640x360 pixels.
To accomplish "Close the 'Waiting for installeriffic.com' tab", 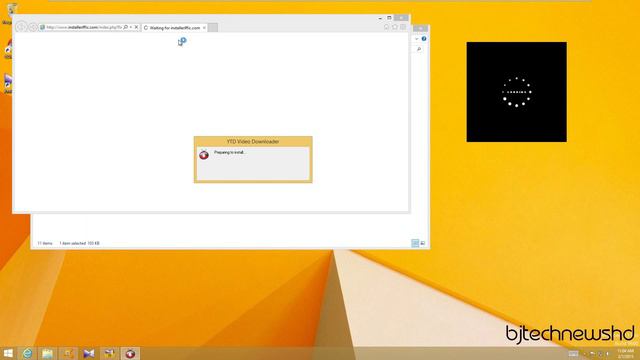I will point(204,28).
